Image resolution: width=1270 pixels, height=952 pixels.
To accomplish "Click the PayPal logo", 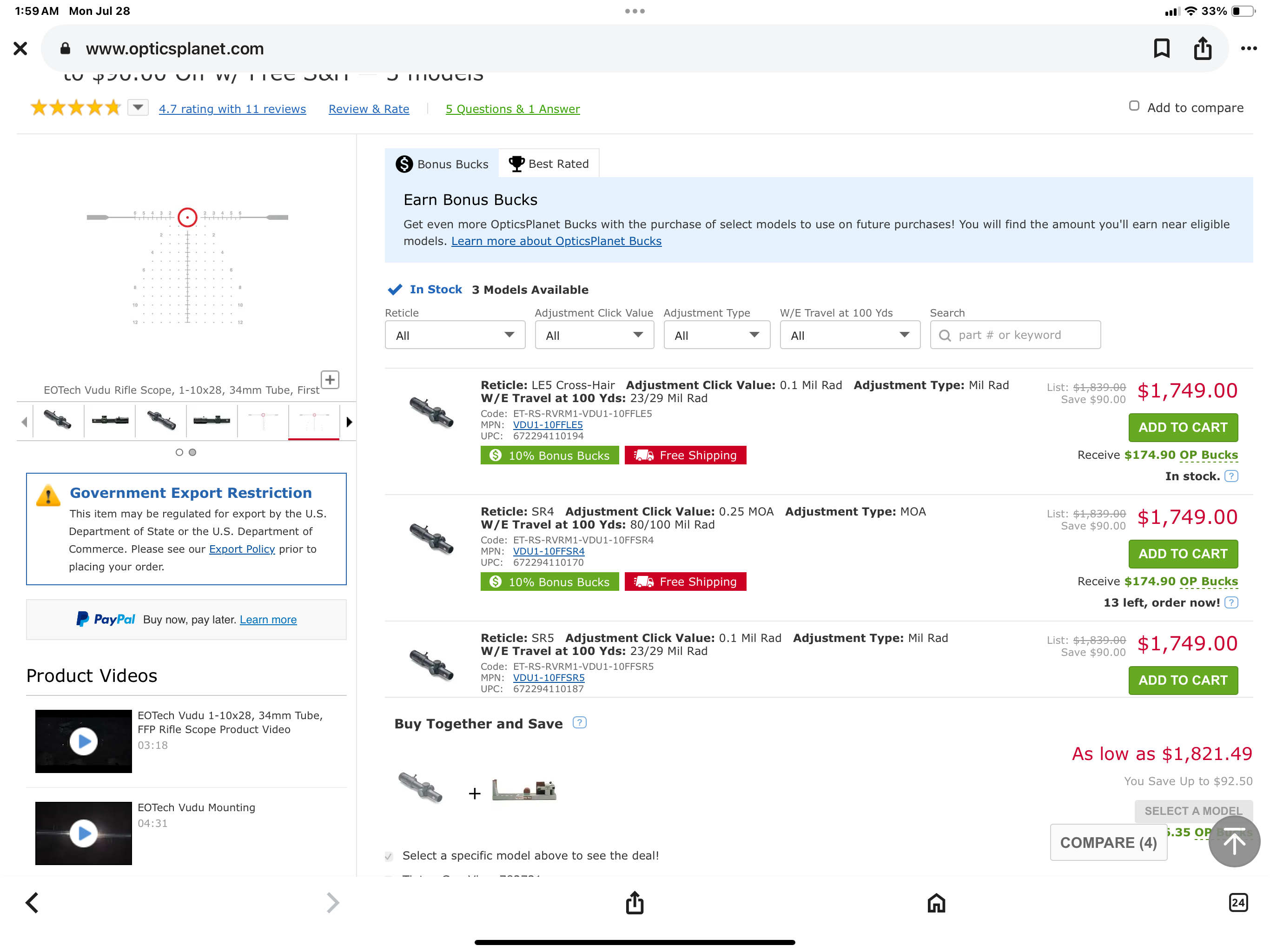I will tap(106, 619).
